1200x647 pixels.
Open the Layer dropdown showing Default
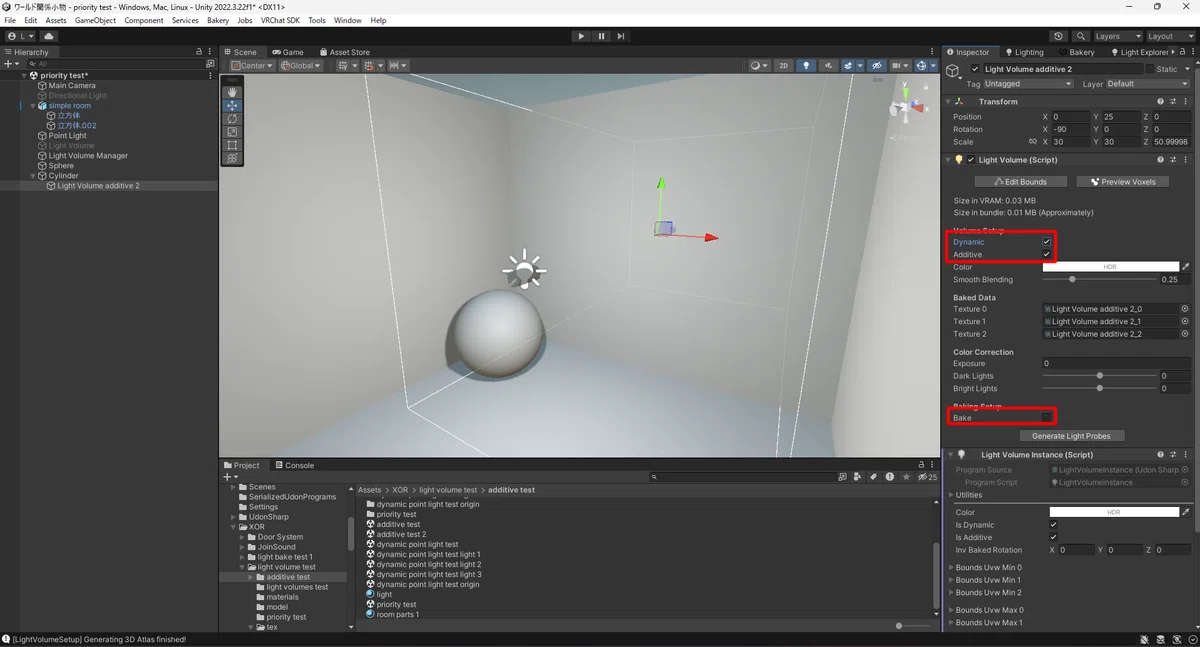pyautogui.click(x=1149, y=84)
